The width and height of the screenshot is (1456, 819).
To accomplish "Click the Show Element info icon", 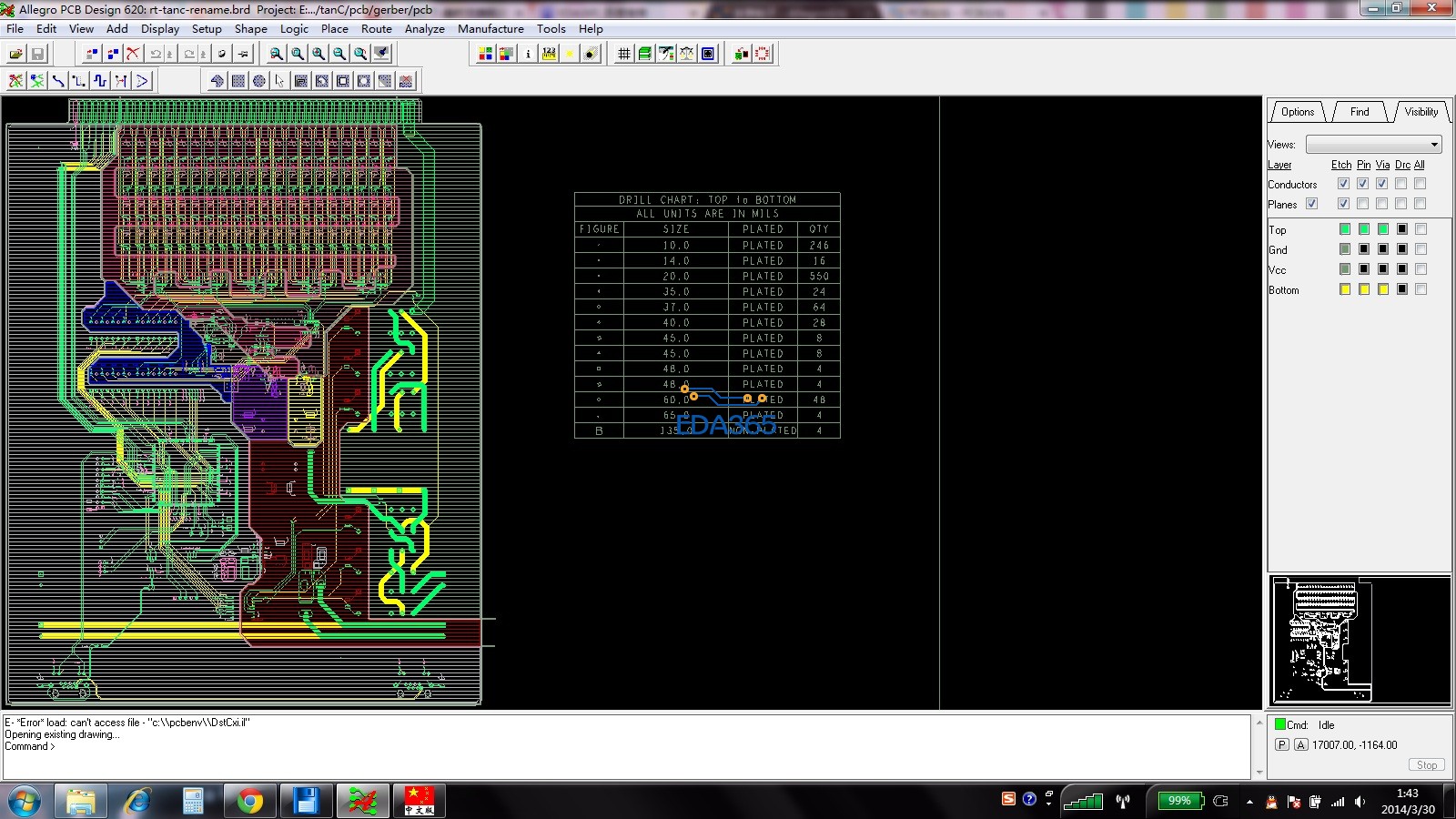I will pos(528,54).
